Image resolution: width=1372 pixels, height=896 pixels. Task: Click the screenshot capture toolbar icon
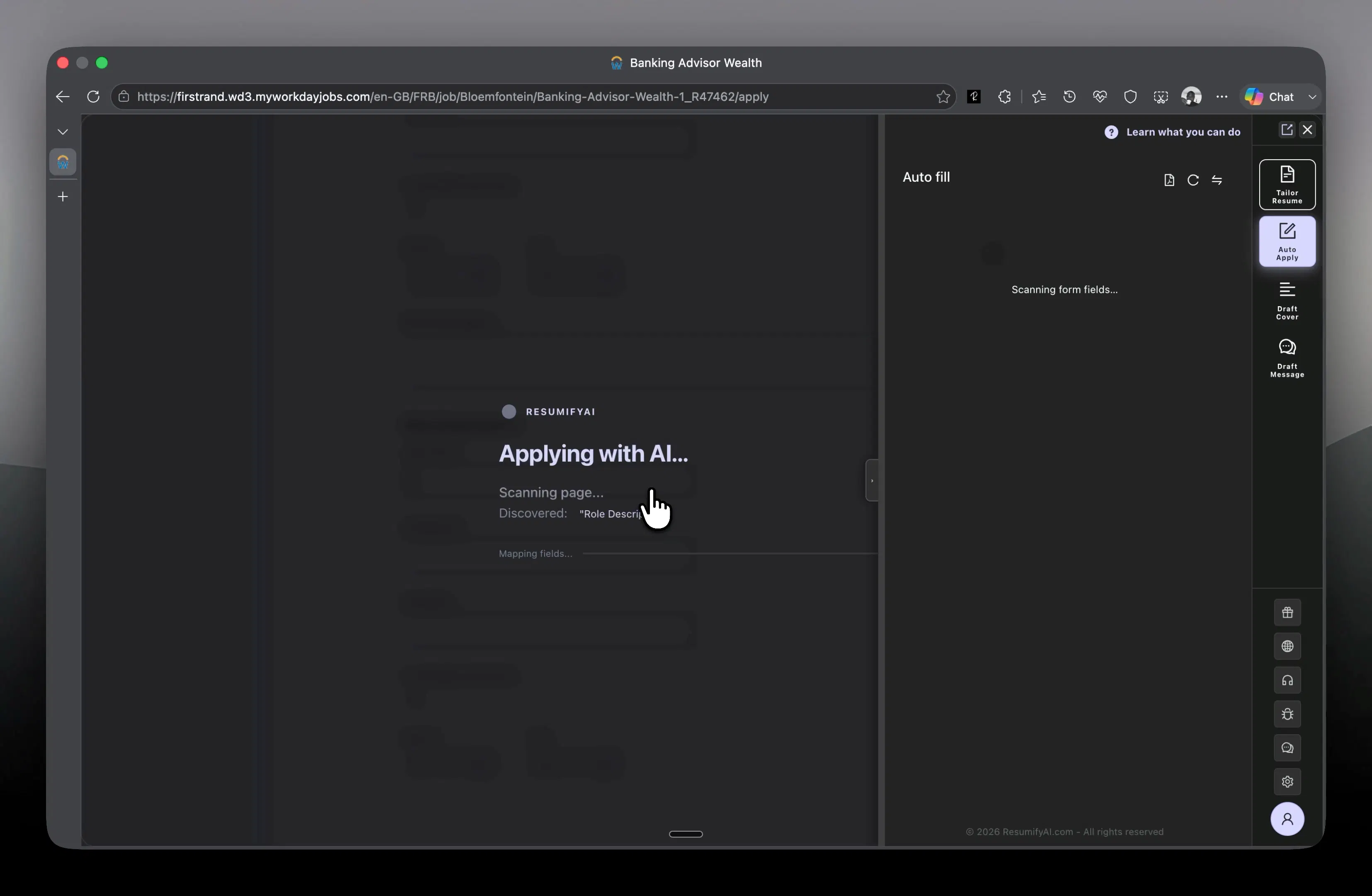1160,97
